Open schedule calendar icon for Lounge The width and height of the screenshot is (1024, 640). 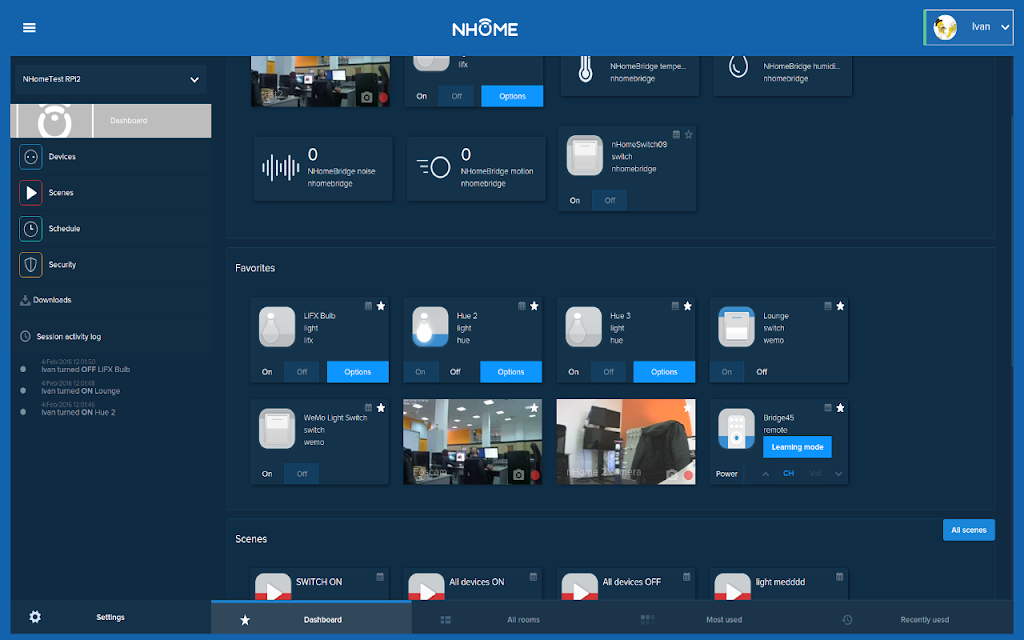pyautogui.click(x=828, y=306)
